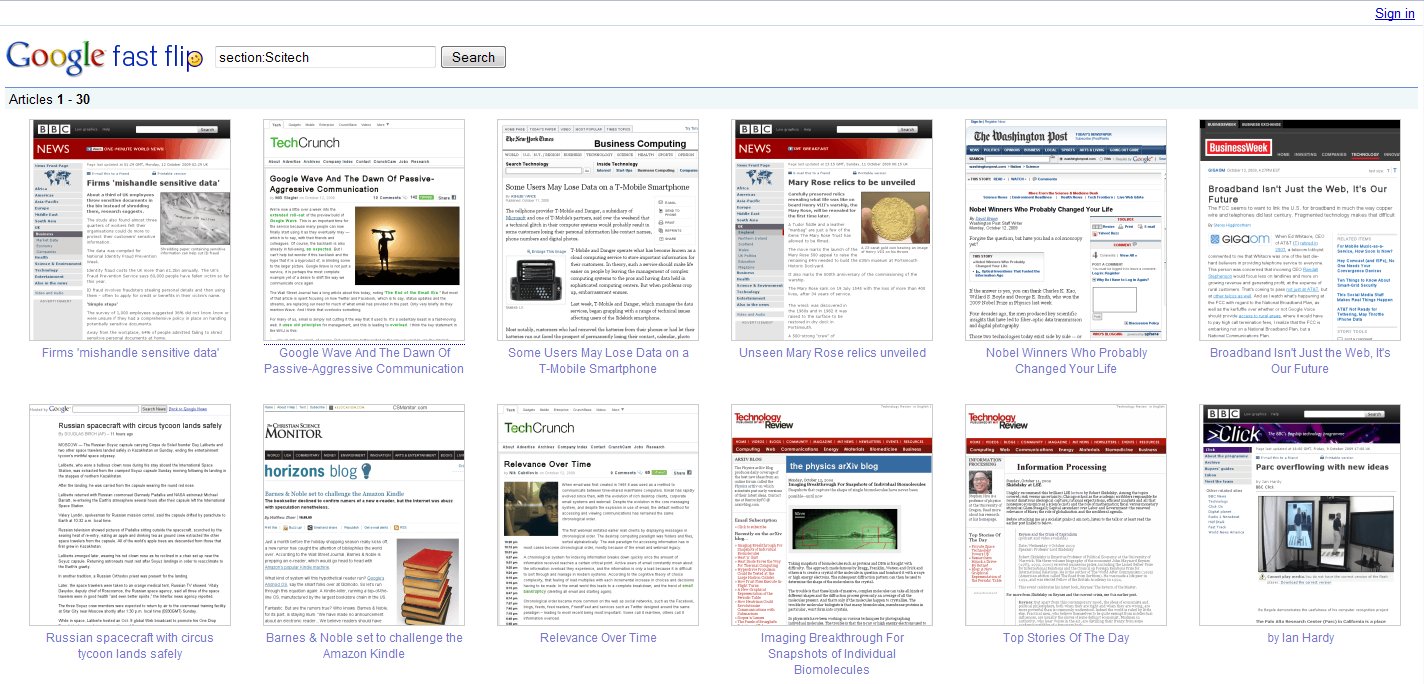Screen dimensions: 1424x684
Task: Open the physics arXiv blog thumbnail
Action: coord(832,515)
